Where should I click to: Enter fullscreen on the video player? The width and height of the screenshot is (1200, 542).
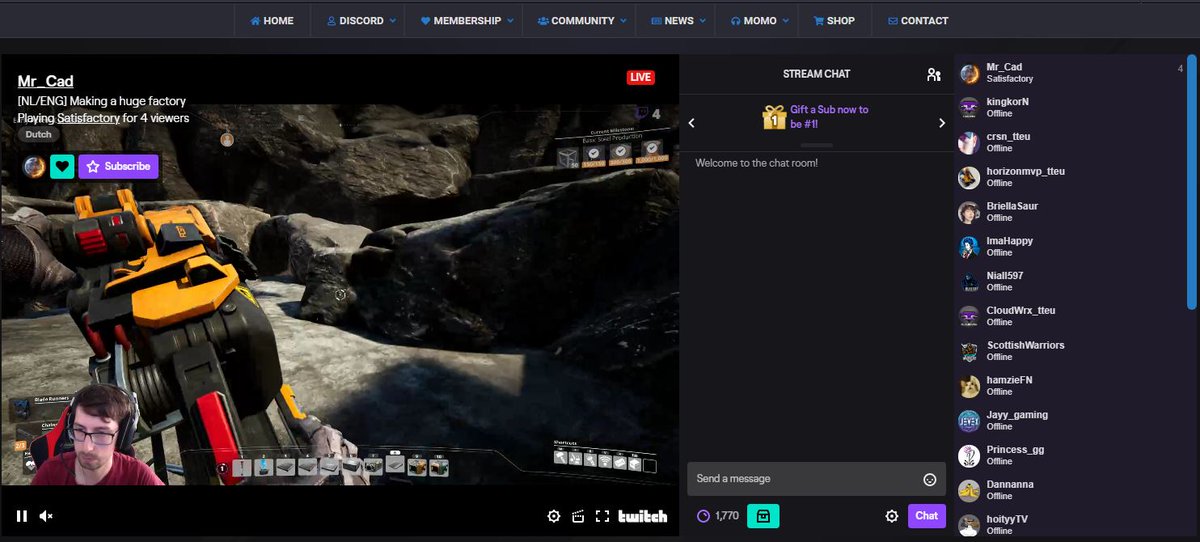tap(602, 516)
